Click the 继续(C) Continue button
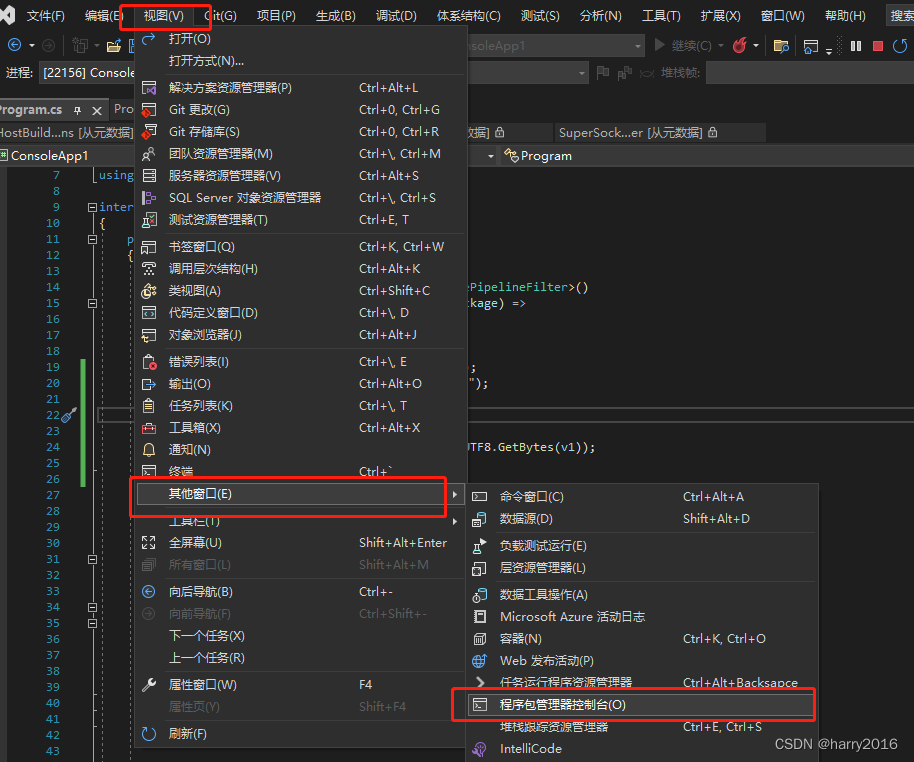Viewport: 914px width, 762px height. 678,45
